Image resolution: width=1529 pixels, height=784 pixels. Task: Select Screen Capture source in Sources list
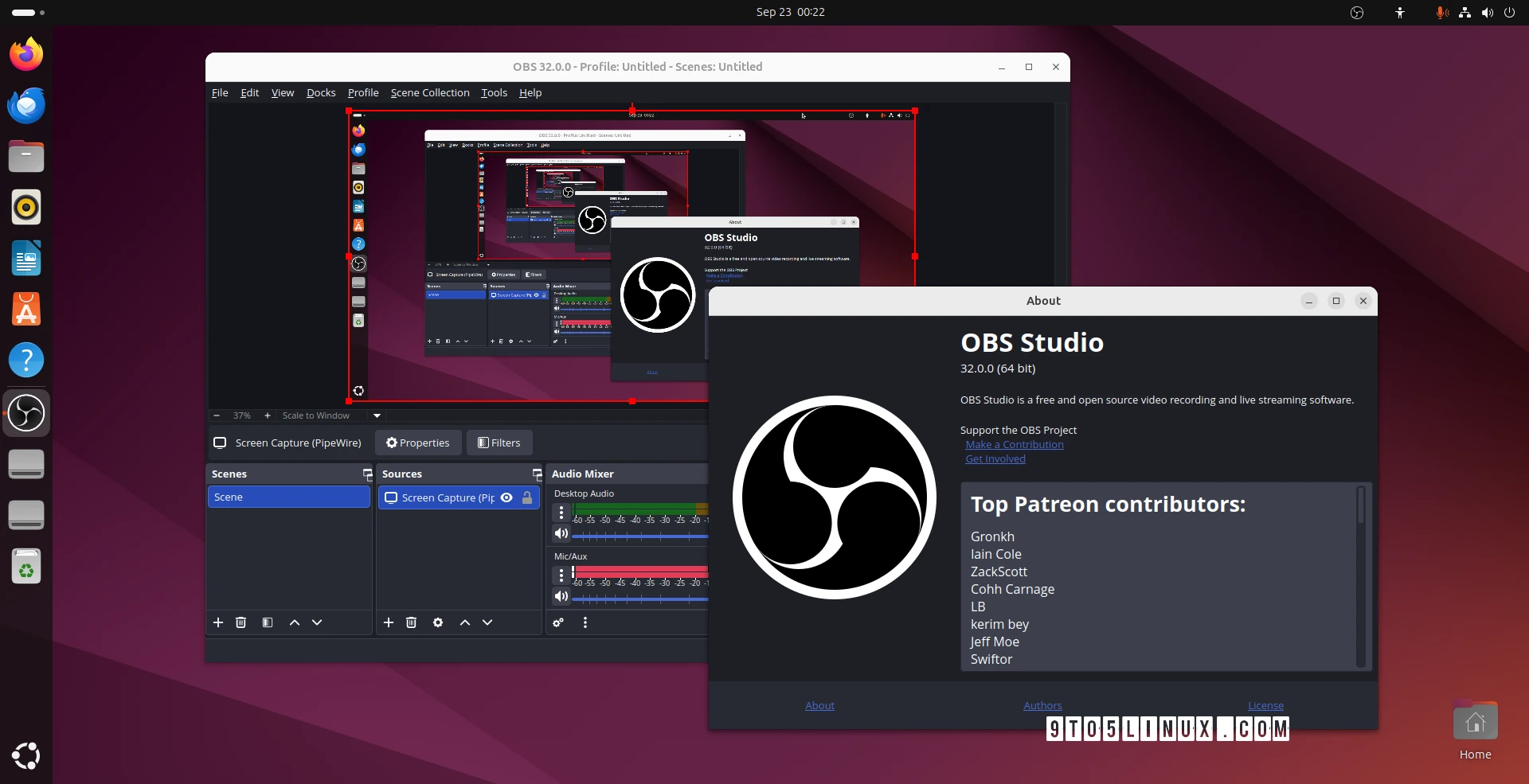459,497
